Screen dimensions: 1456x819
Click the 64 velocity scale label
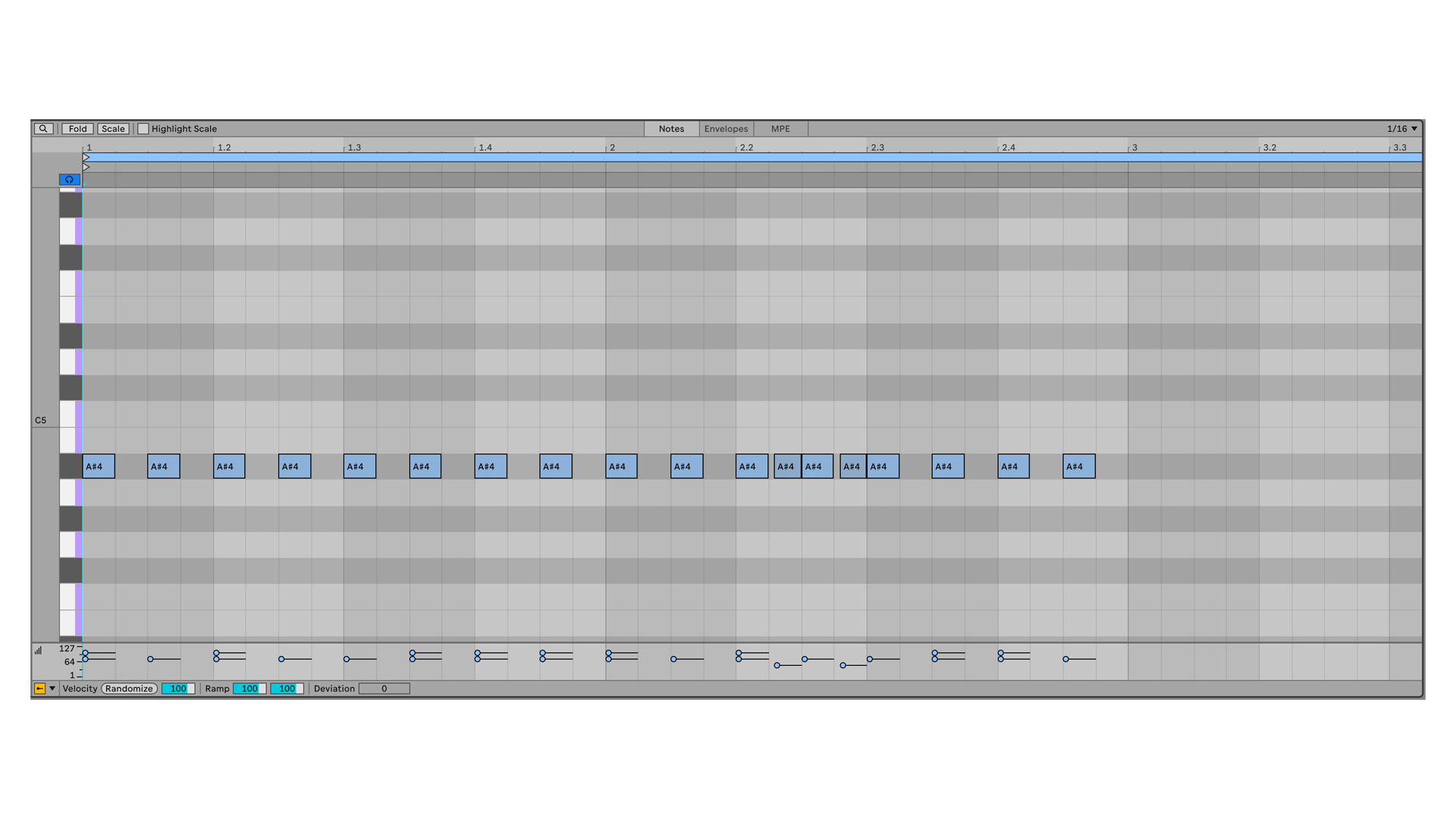coord(69,662)
